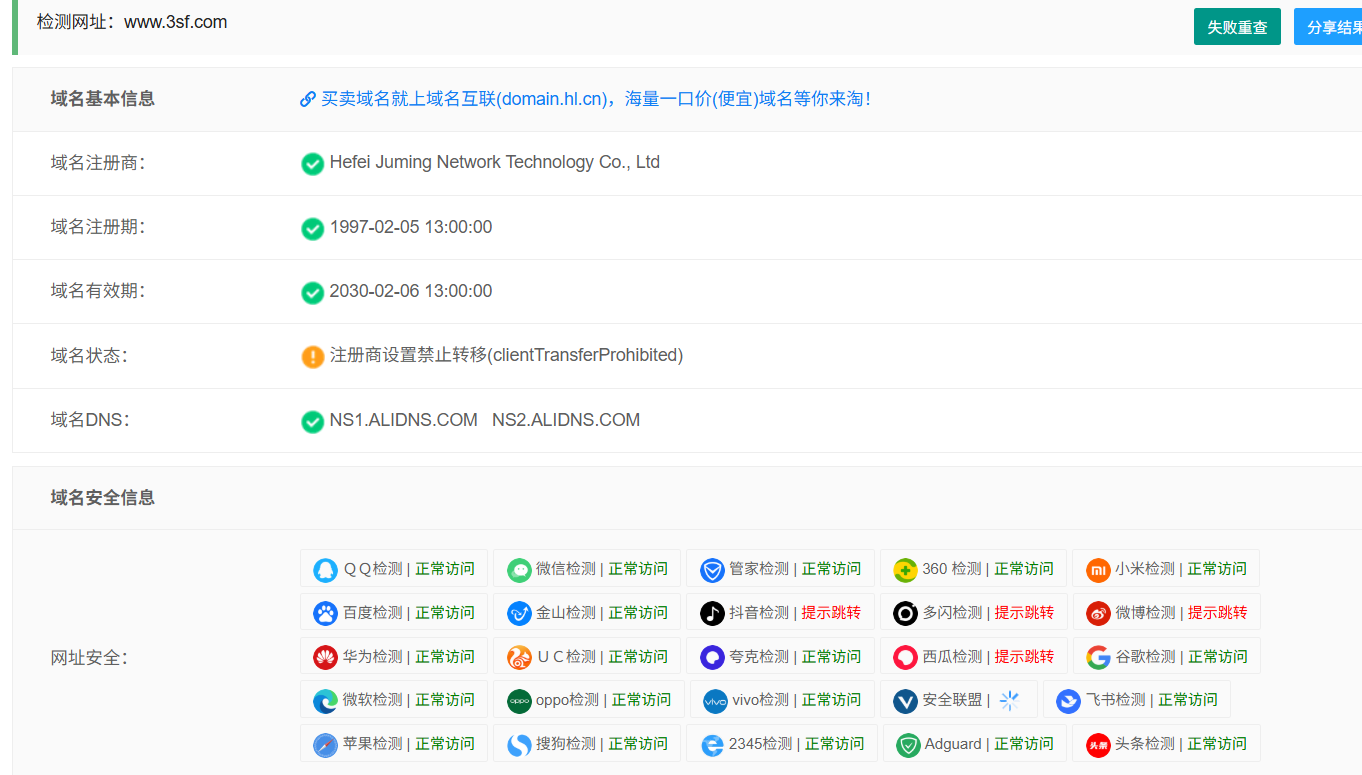The image size is (1362, 775).
Task: Select the Baidu 百度检测 paw icon
Action: (325, 612)
